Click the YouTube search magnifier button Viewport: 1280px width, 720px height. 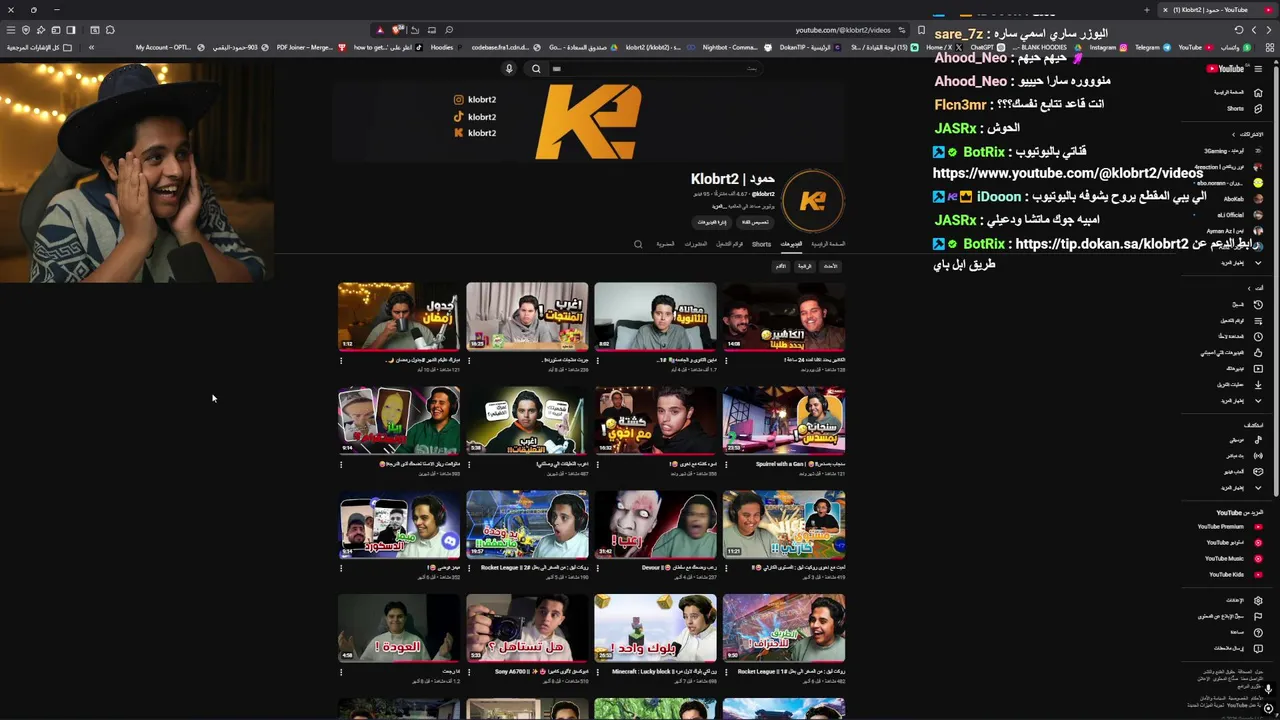point(536,69)
